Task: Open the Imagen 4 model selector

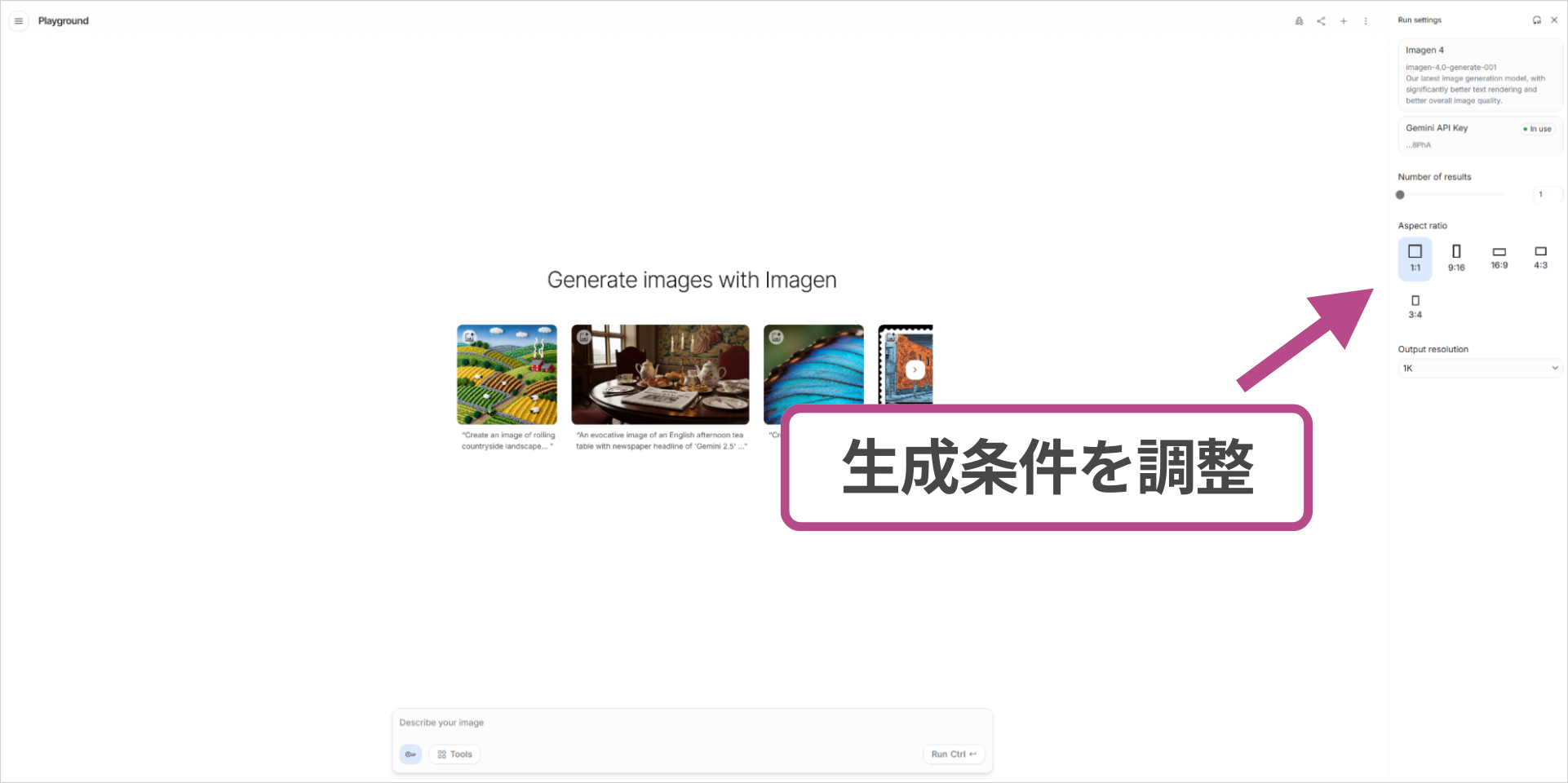Action: tap(1479, 74)
